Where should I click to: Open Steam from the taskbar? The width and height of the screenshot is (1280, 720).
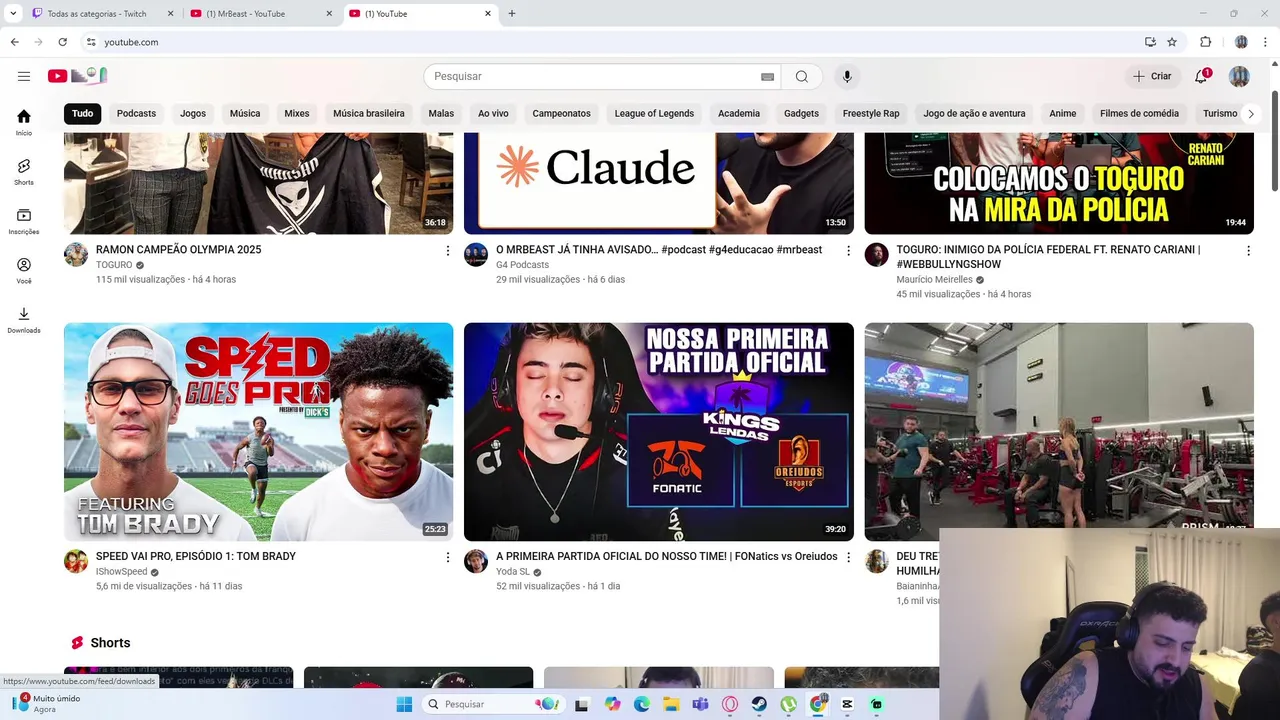pos(759,704)
